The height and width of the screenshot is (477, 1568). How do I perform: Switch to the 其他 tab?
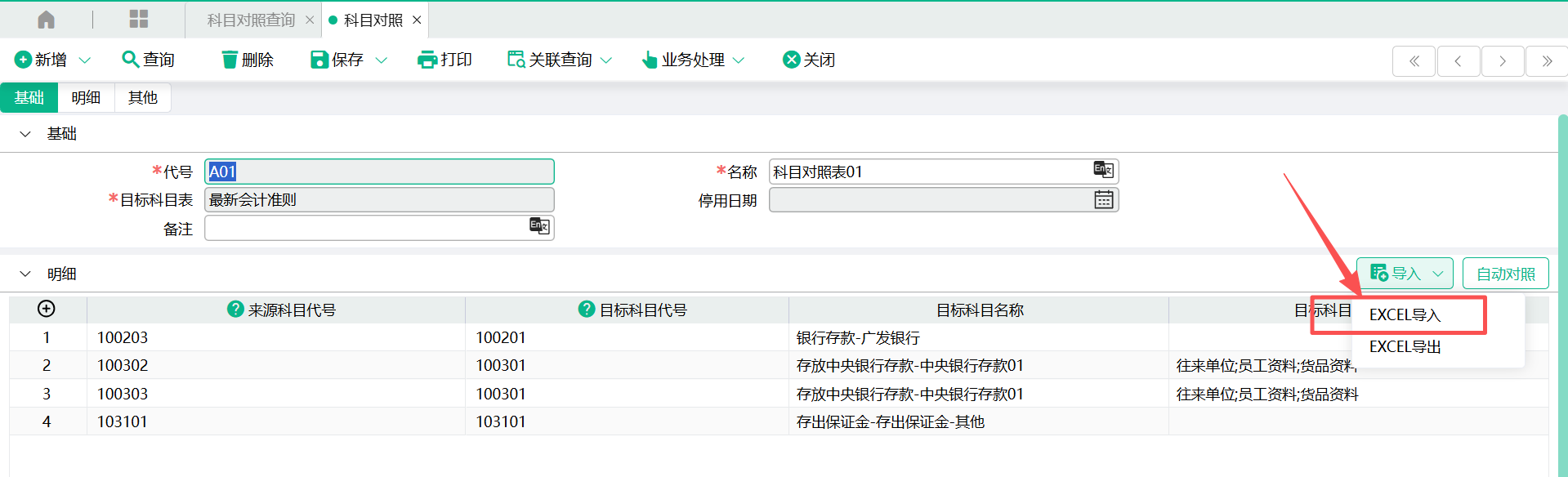[142, 98]
